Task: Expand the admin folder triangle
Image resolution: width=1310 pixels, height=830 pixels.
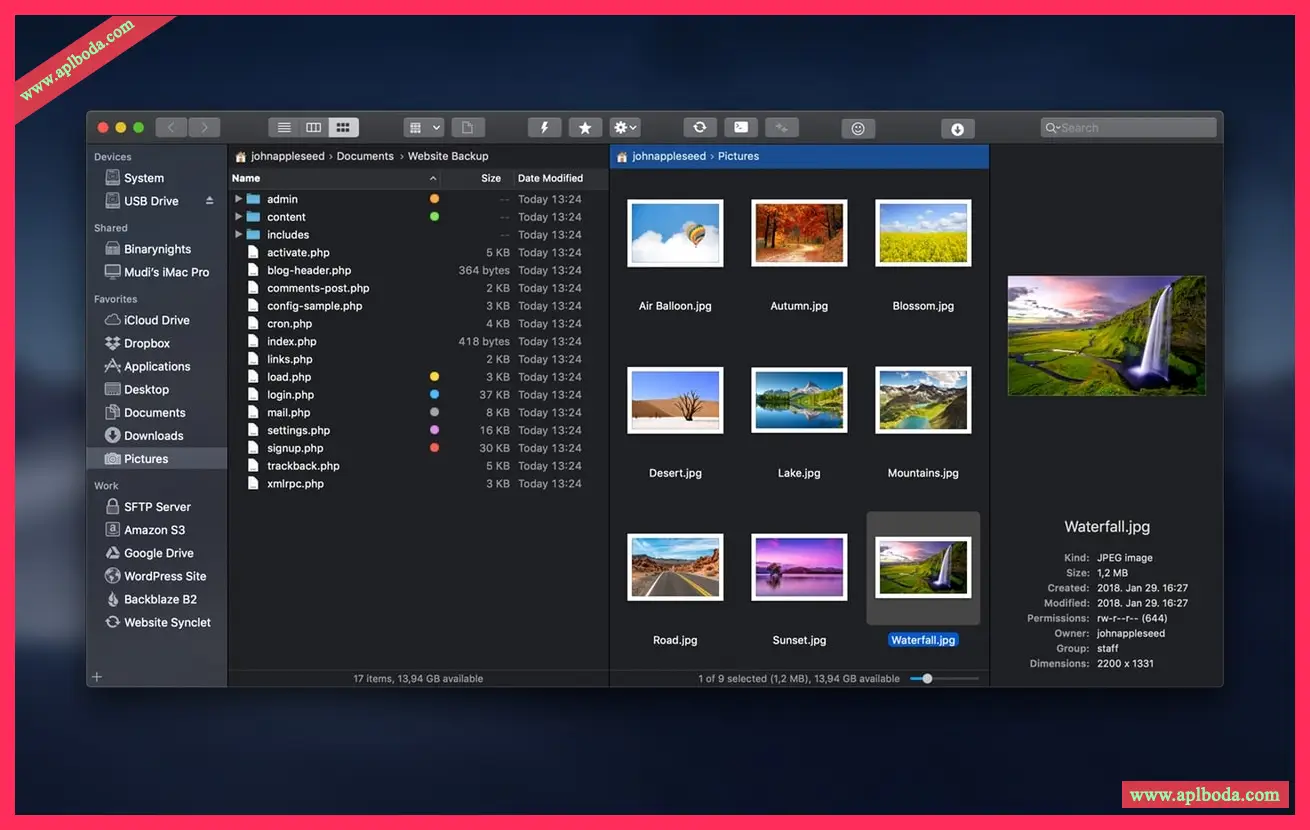Action: click(238, 199)
